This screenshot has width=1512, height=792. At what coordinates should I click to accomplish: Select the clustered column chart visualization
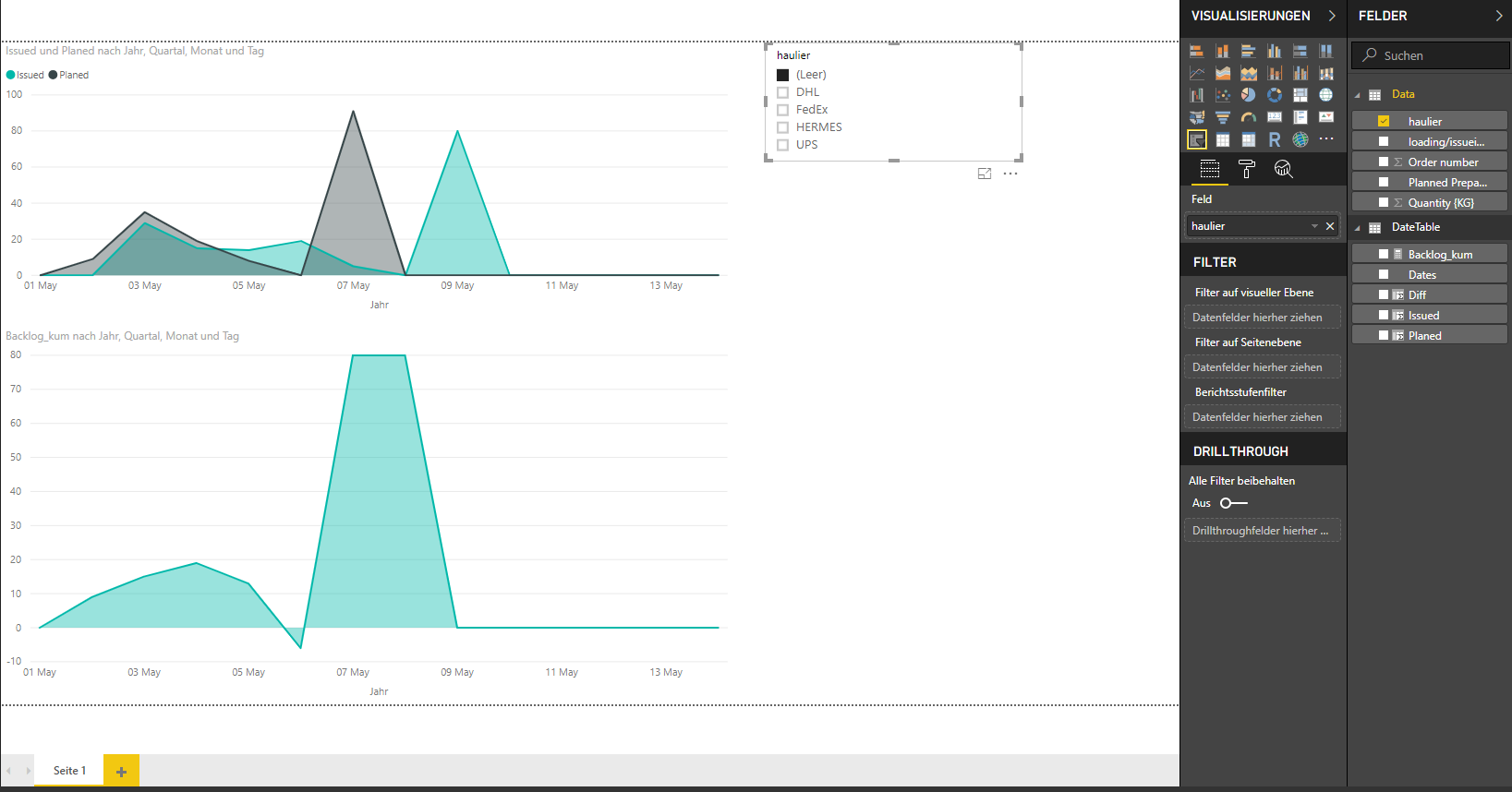click(x=1275, y=52)
